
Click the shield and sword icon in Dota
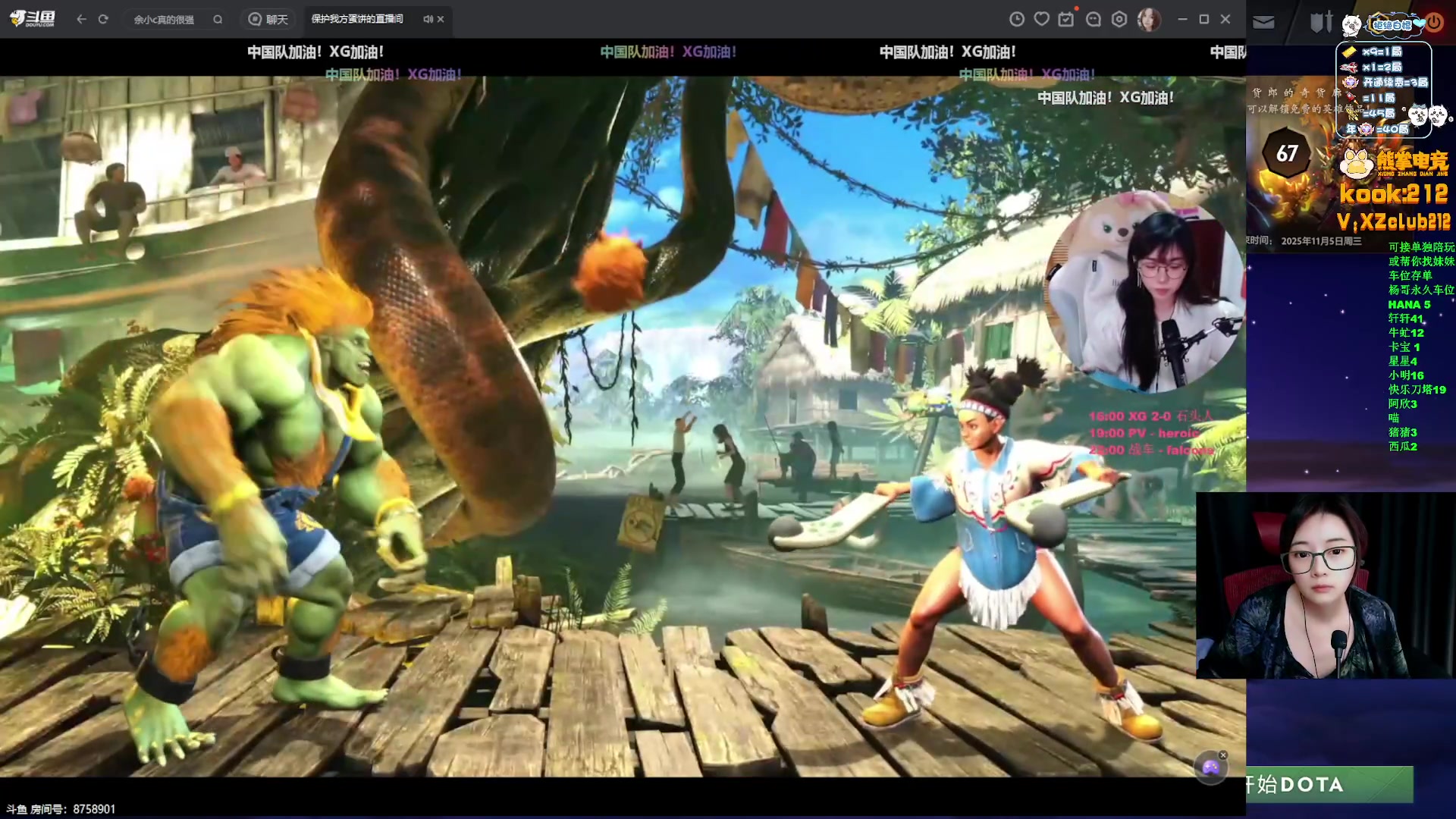[1321, 22]
